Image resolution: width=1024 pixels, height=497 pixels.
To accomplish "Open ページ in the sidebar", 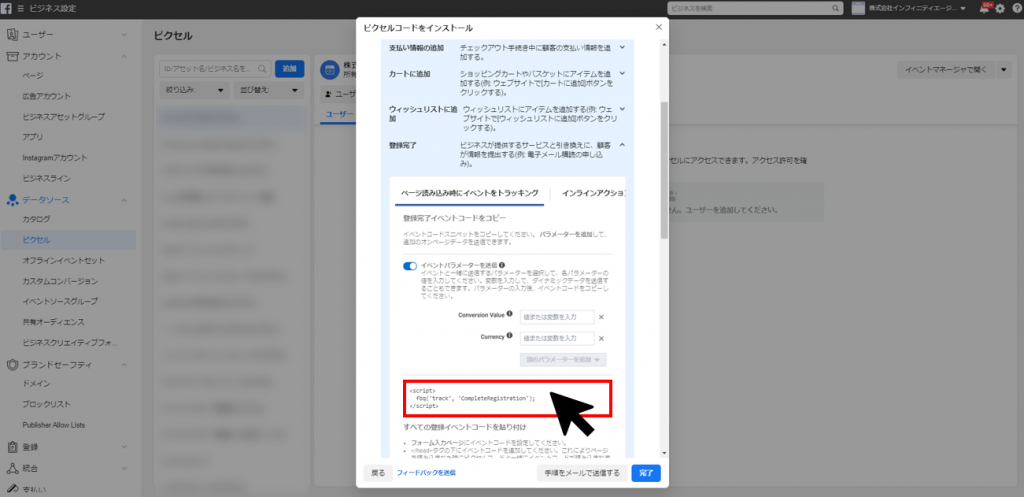I will (33, 76).
